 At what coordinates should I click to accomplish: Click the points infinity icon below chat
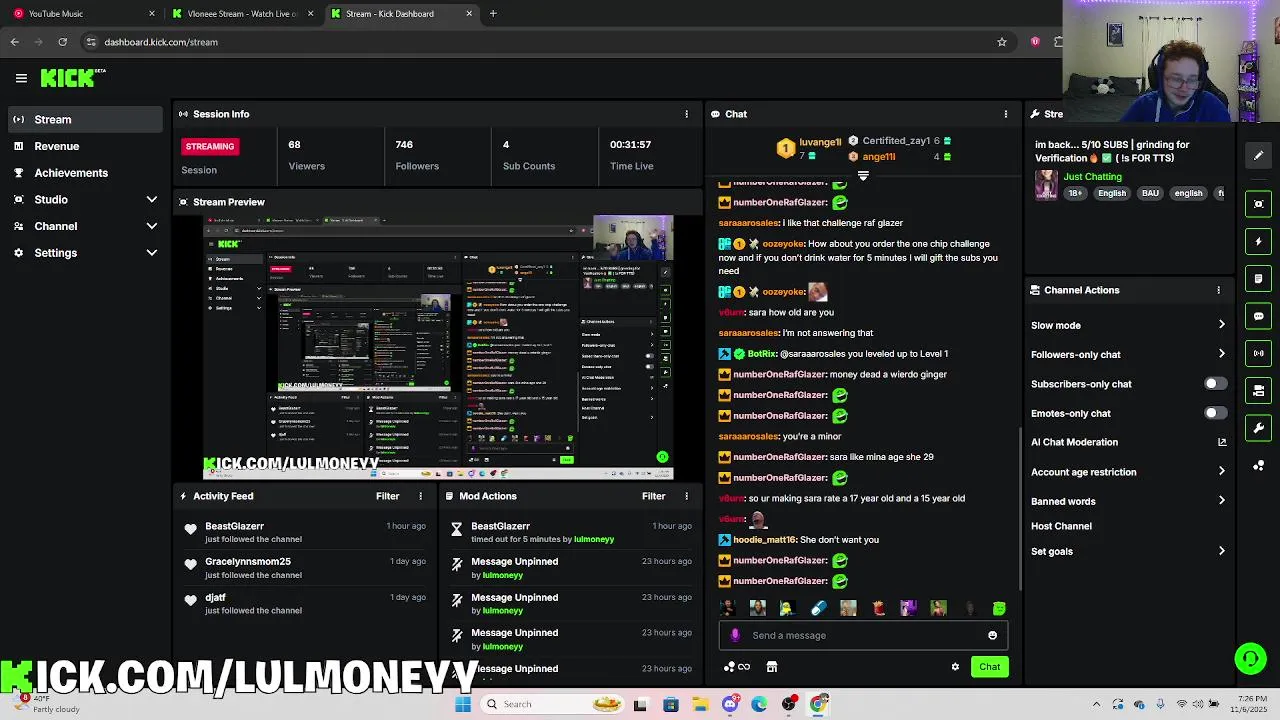point(737,667)
